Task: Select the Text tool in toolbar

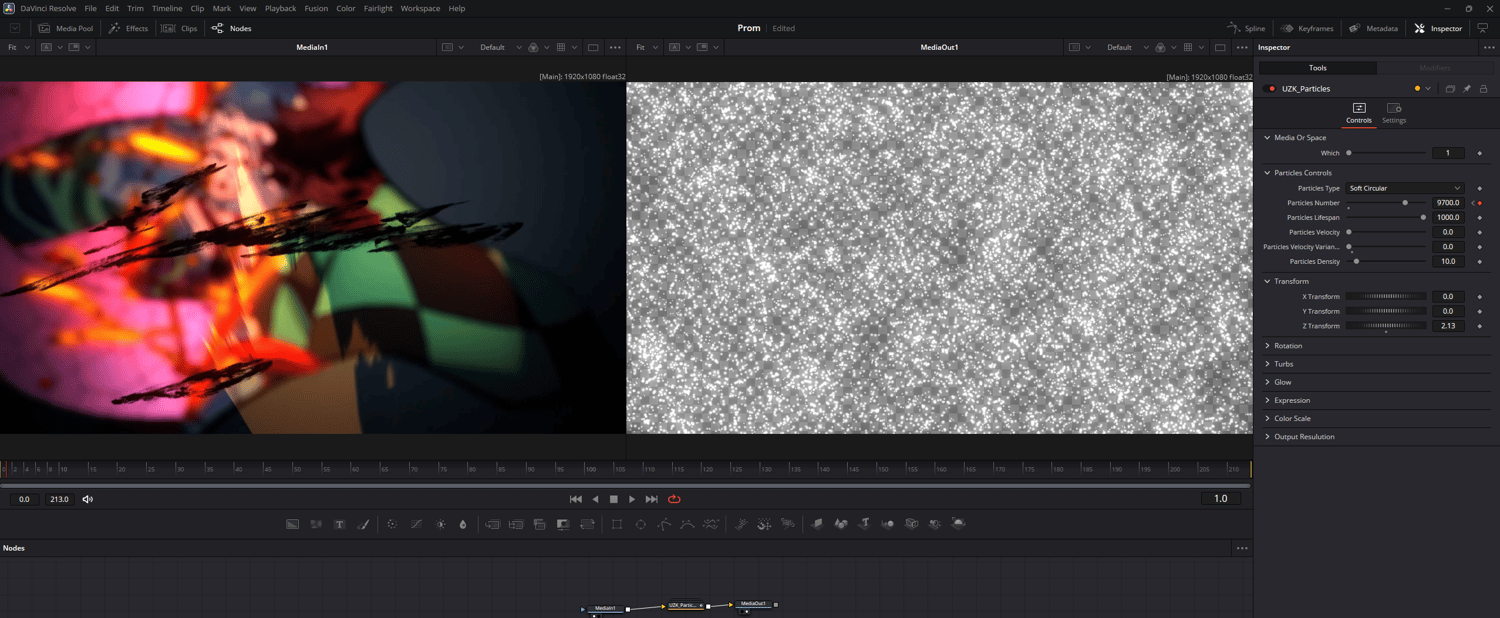Action: pyautogui.click(x=340, y=524)
